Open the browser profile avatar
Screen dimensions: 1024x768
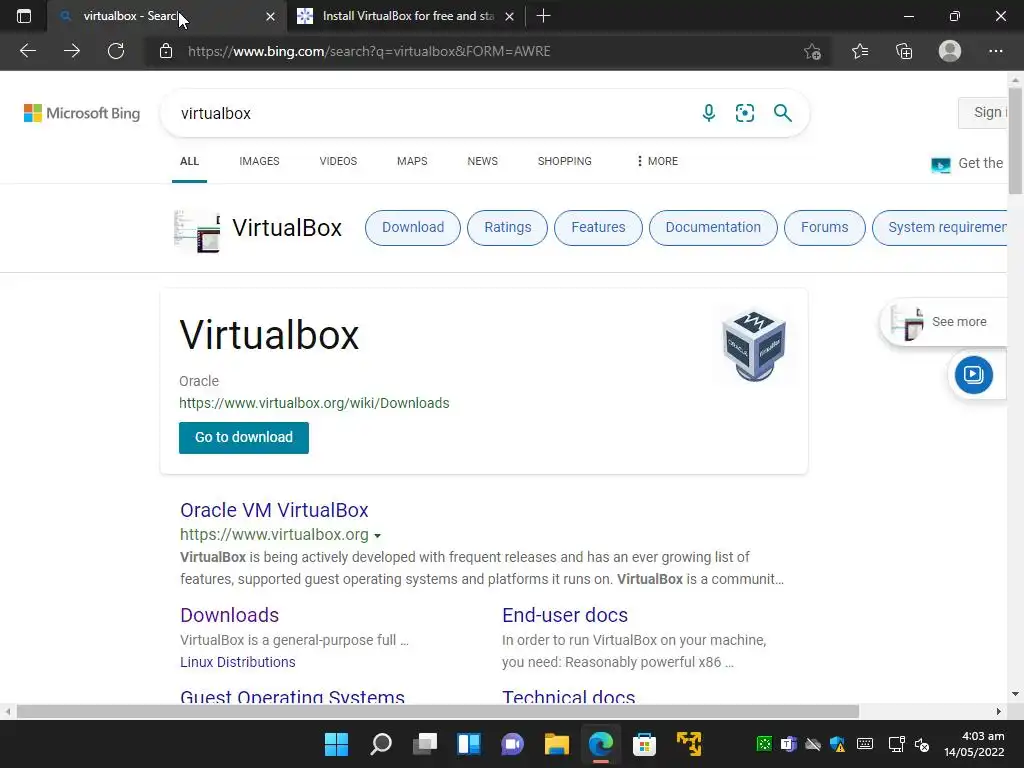tap(950, 51)
